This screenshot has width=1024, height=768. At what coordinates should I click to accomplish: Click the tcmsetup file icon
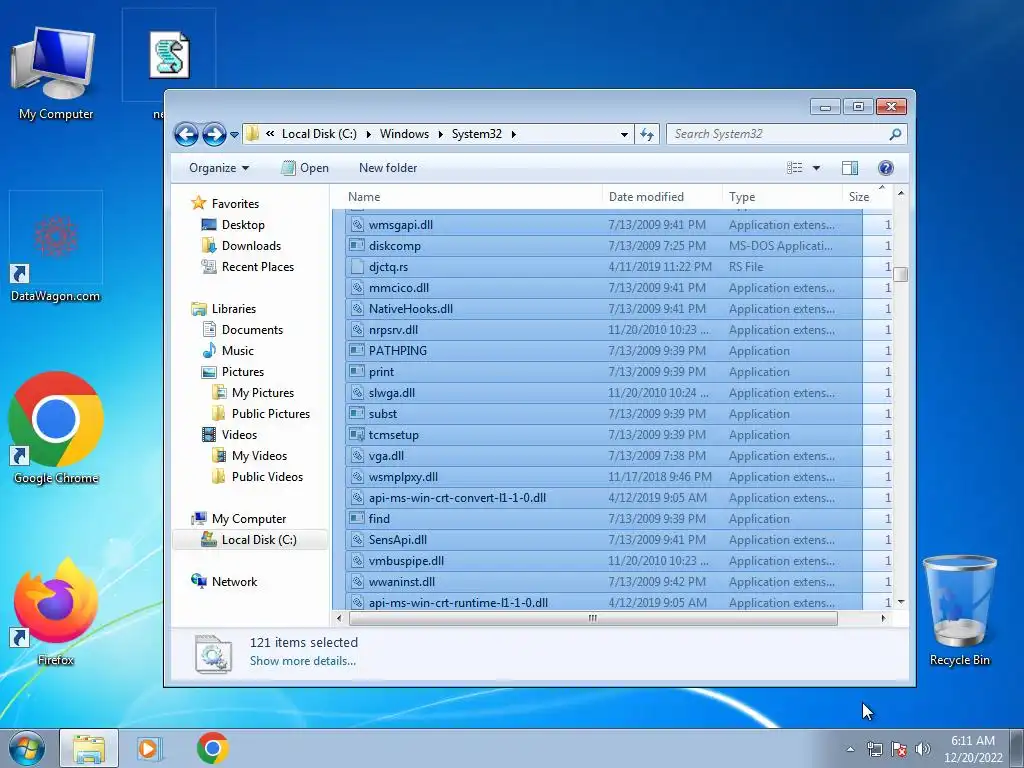357,435
